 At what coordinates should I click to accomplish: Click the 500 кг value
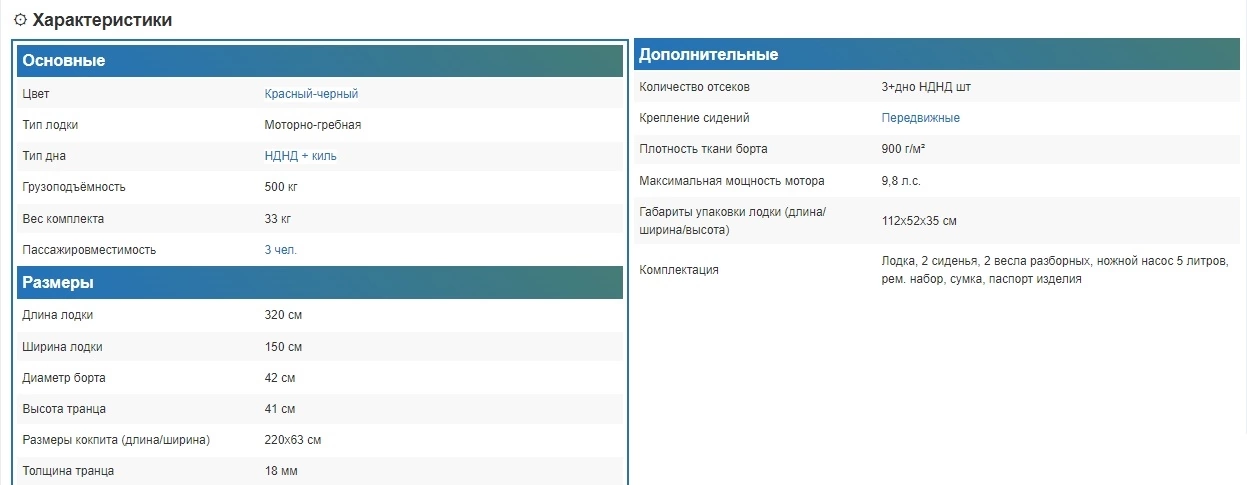[x=281, y=187]
